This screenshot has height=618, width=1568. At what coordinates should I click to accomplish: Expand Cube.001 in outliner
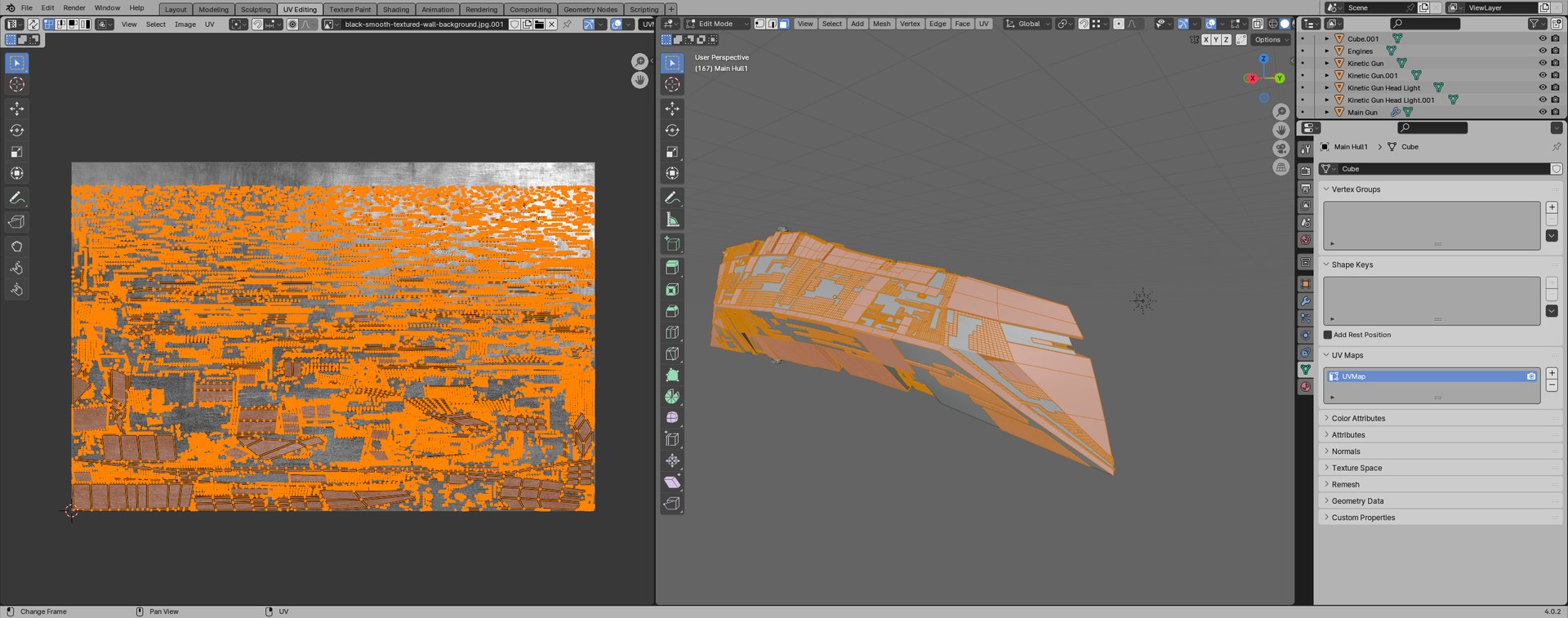click(1326, 38)
